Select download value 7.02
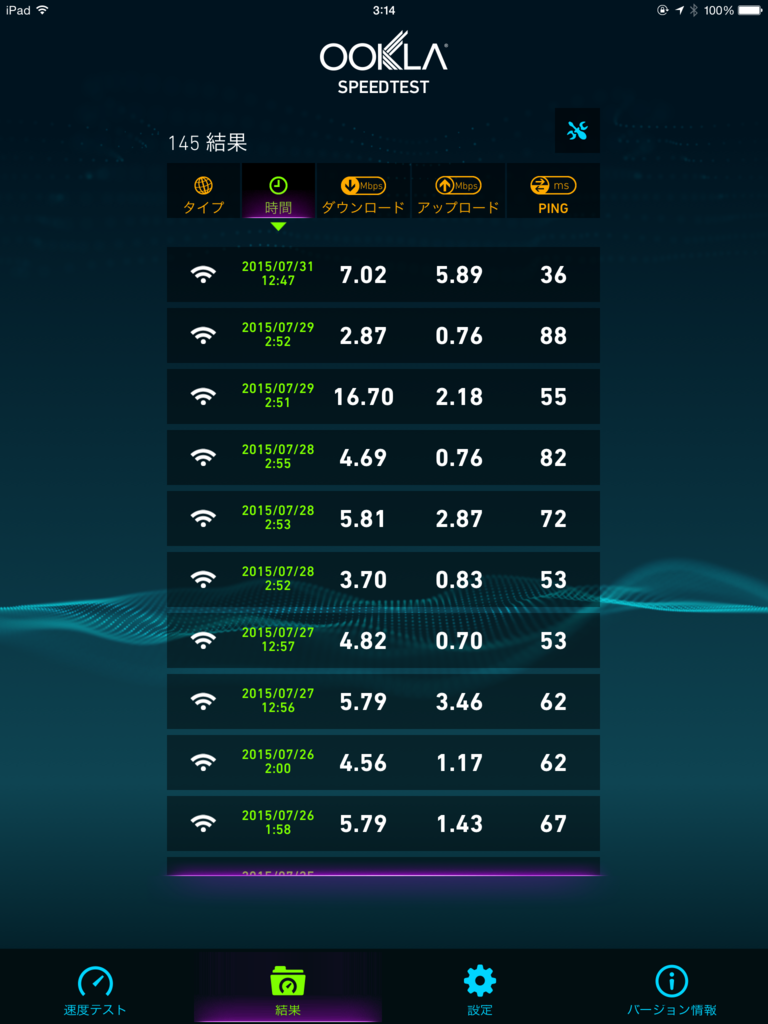Viewport: 768px width, 1024px height. click(363, 275)
